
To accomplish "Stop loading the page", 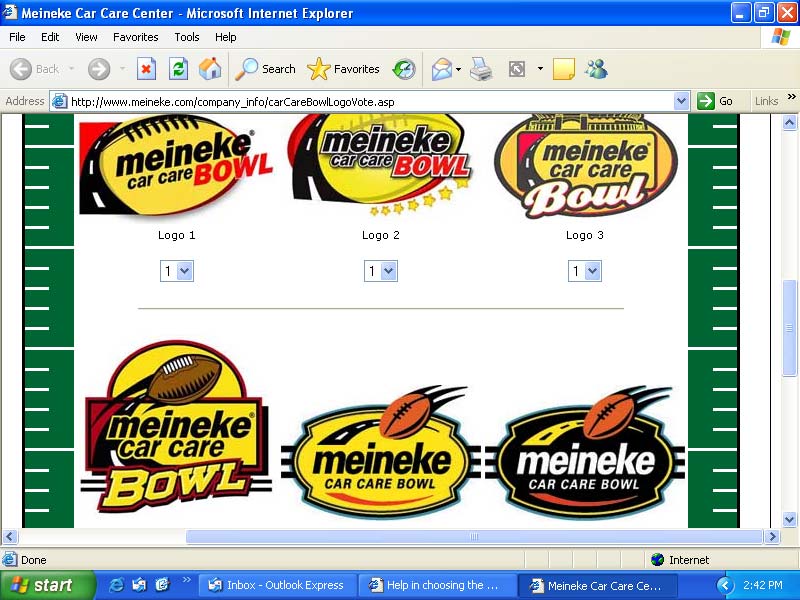I will [x=146, y=69].
